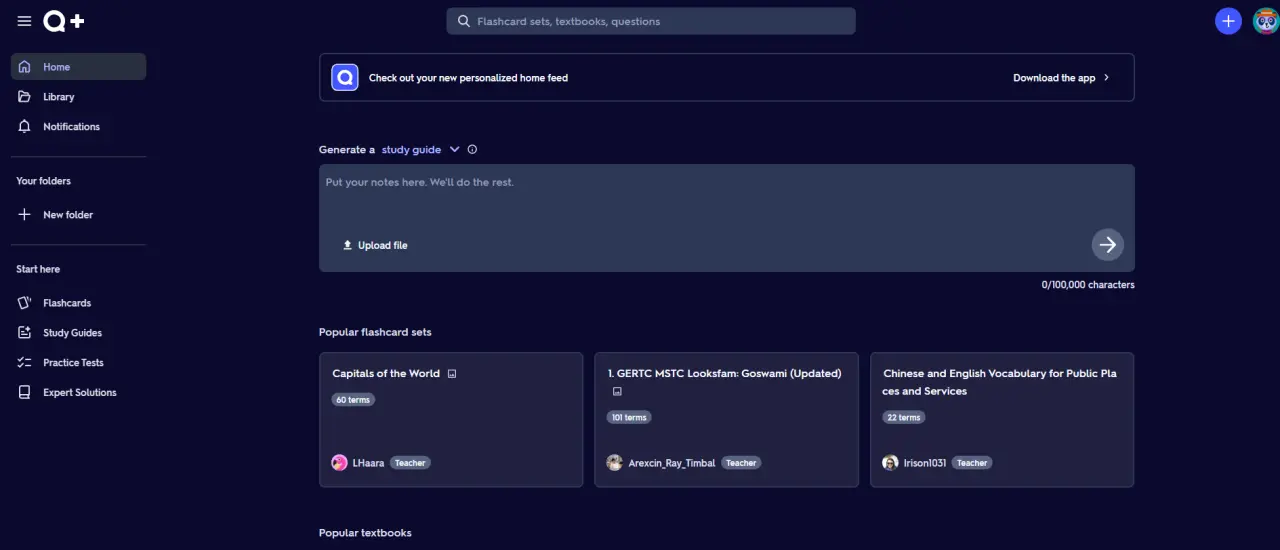Screen dimensions: 1280x550
Task: Click the Popular textbooks heading
Action: click(365, 533)
